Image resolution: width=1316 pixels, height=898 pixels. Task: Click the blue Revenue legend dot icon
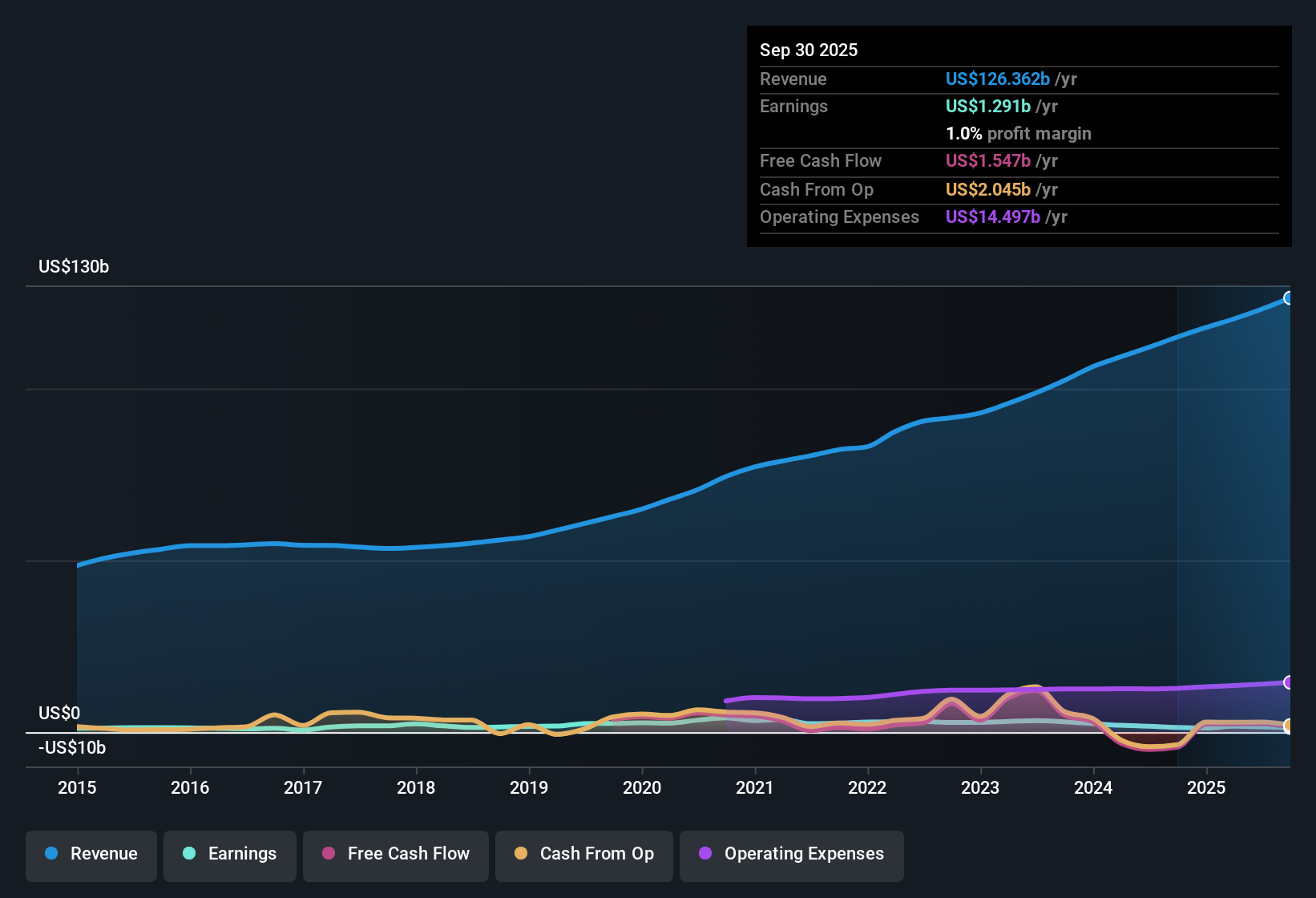click(51, 854)
